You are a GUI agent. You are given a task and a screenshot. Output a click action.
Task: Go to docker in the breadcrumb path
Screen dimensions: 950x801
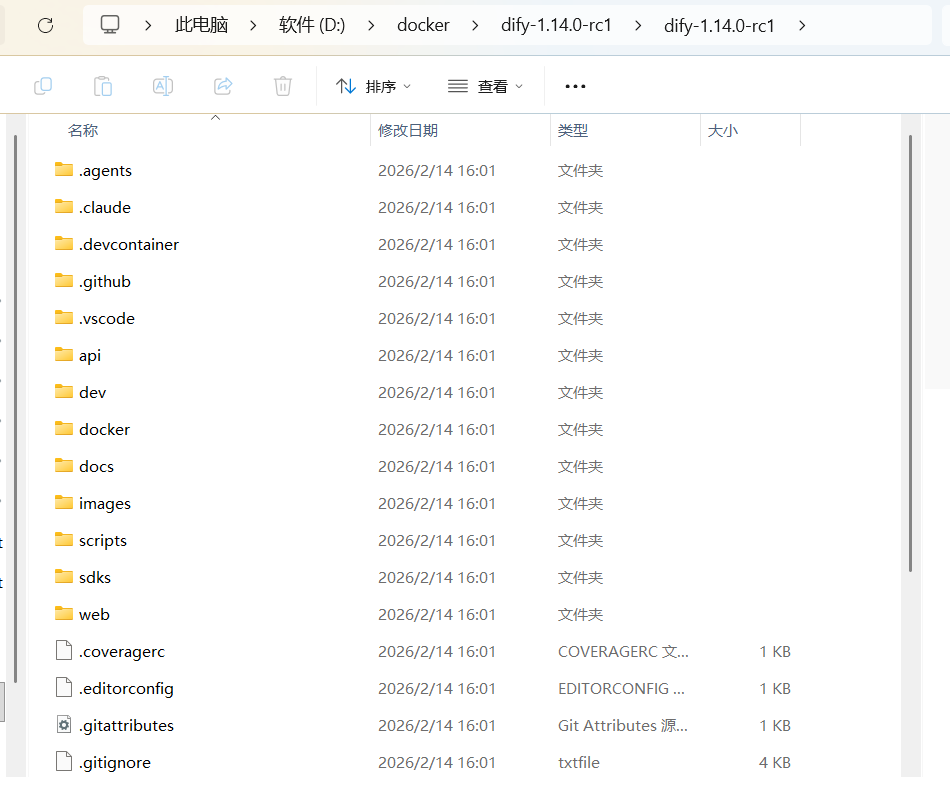(x=423, y=25)
